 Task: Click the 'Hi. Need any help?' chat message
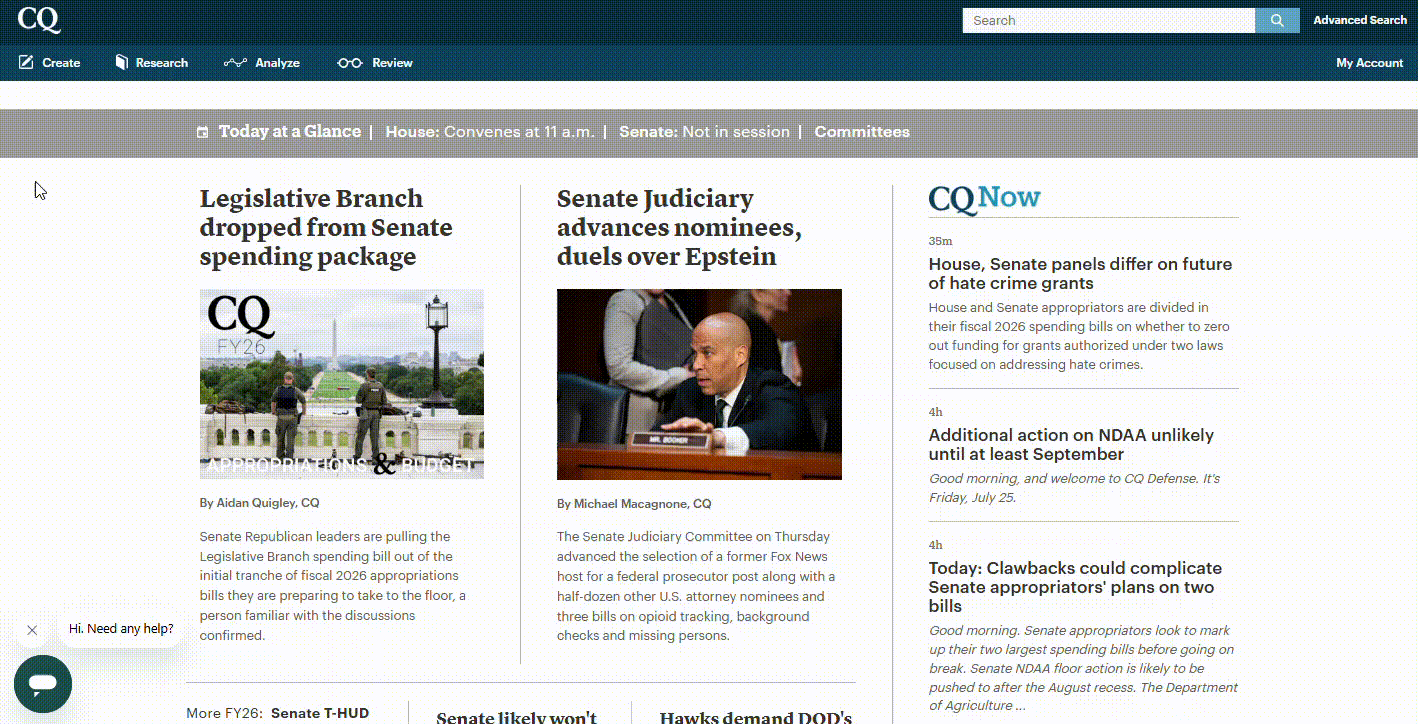[x=121, y=629]
